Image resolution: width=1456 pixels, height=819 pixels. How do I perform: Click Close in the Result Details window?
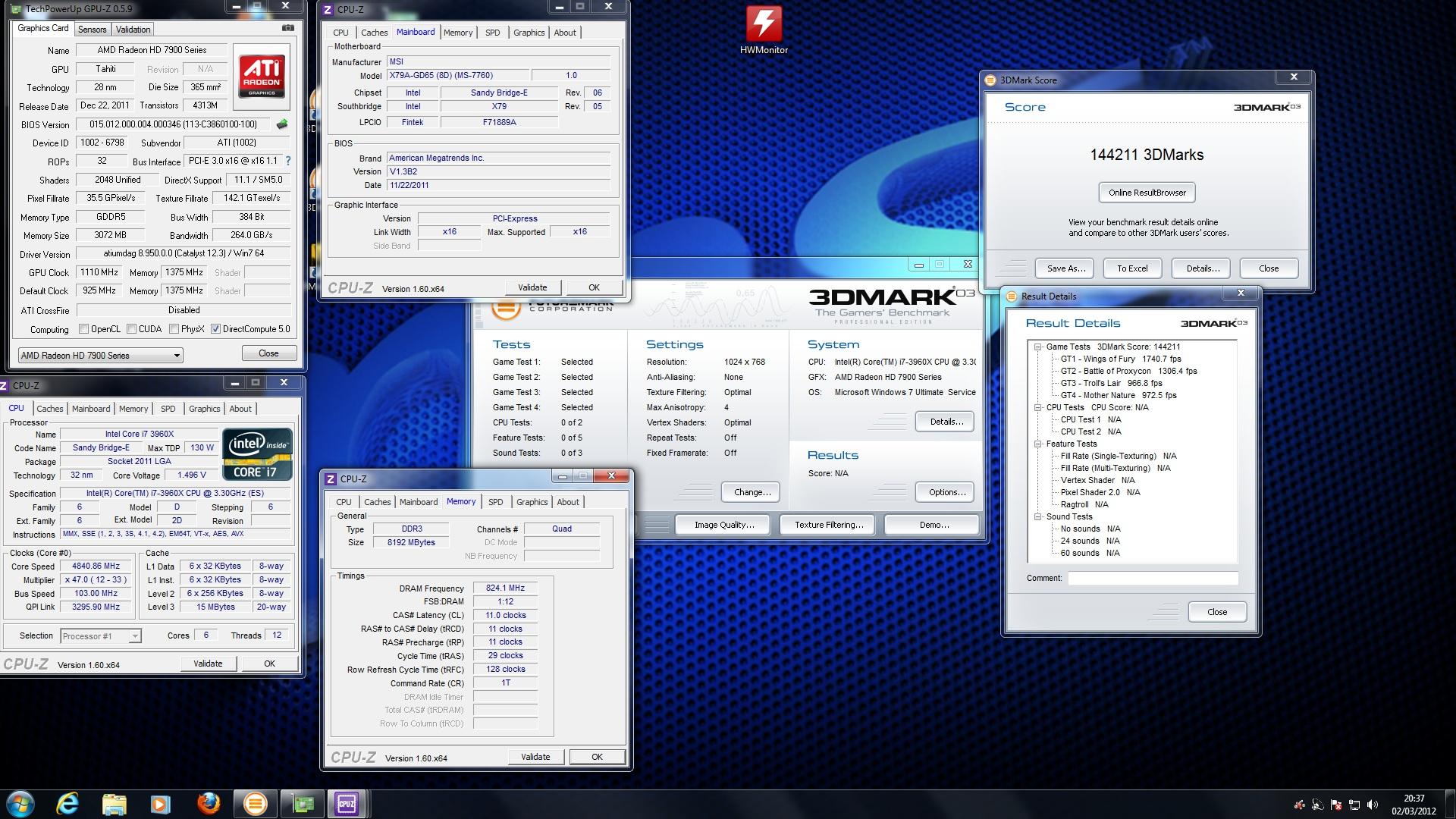[1217, 612]
